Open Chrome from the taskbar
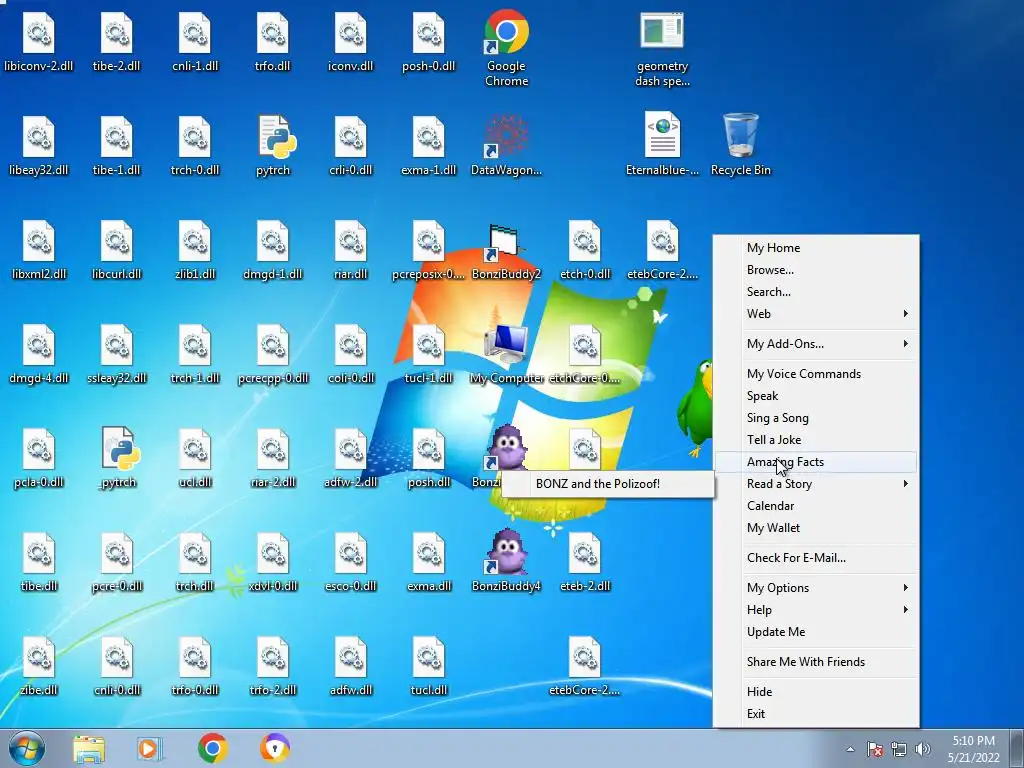 point(212,748)
